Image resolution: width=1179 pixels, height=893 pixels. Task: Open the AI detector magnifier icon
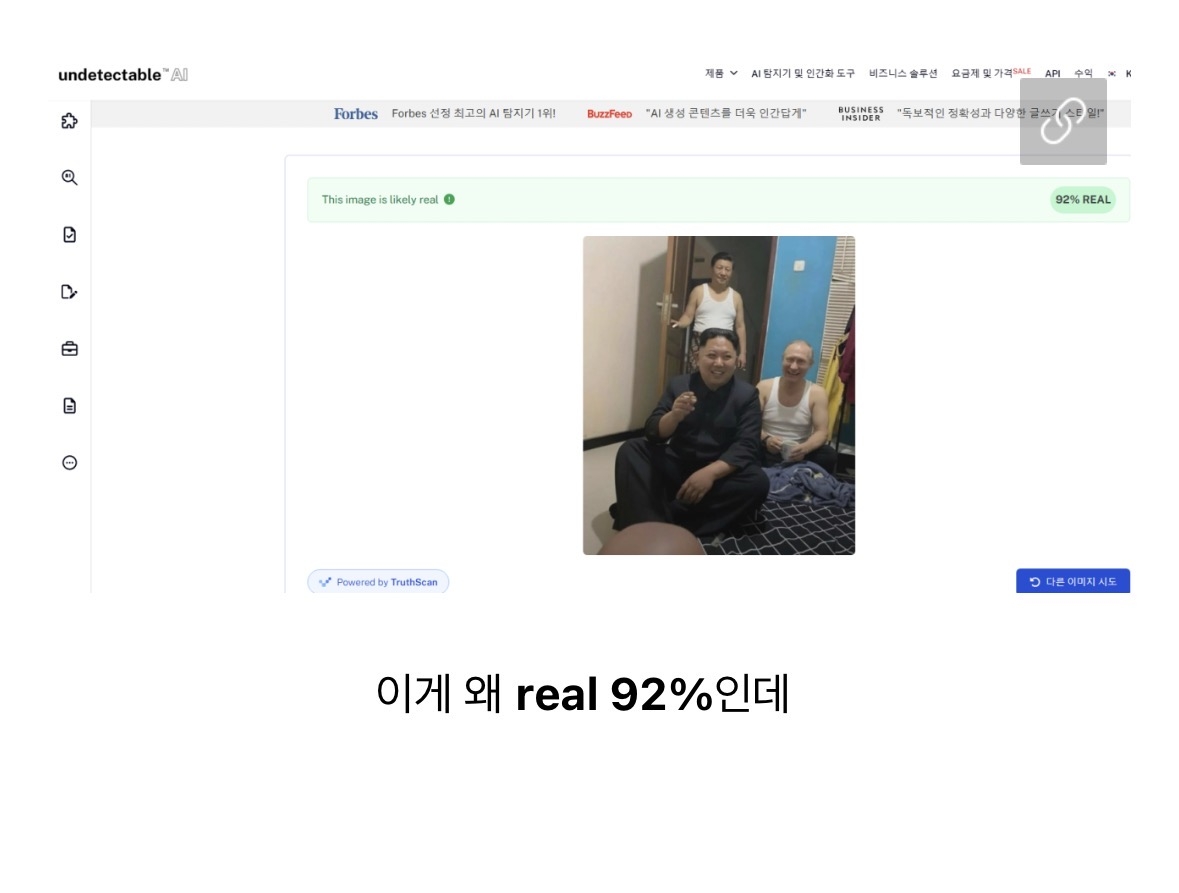click(x=69, y=178)
